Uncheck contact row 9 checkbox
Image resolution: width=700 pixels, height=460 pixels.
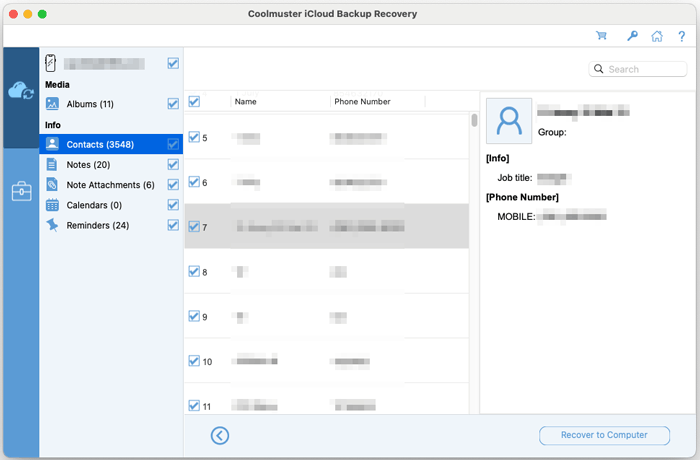(194, 316)
